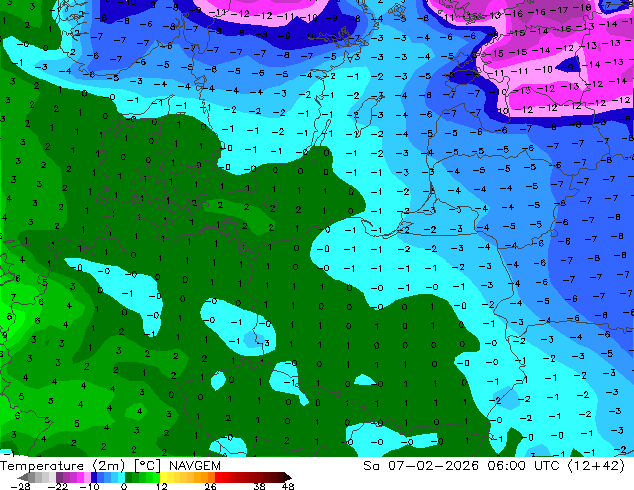
Task: Click the '38' legend scale label
Action: point(260,486)
